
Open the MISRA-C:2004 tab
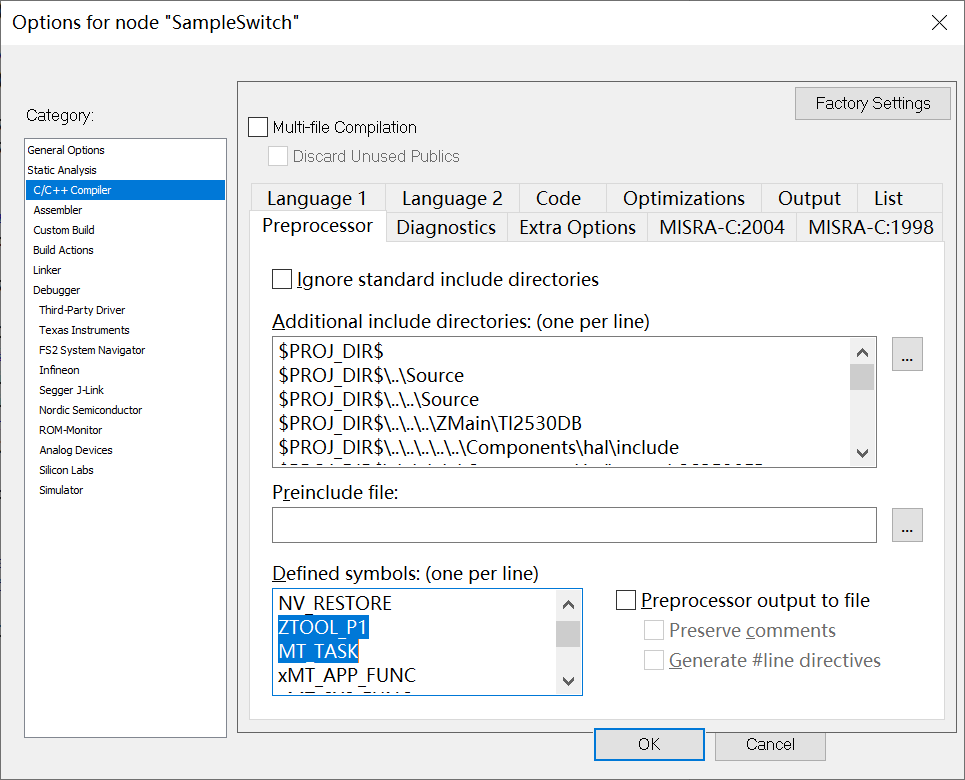click(722, 227)
